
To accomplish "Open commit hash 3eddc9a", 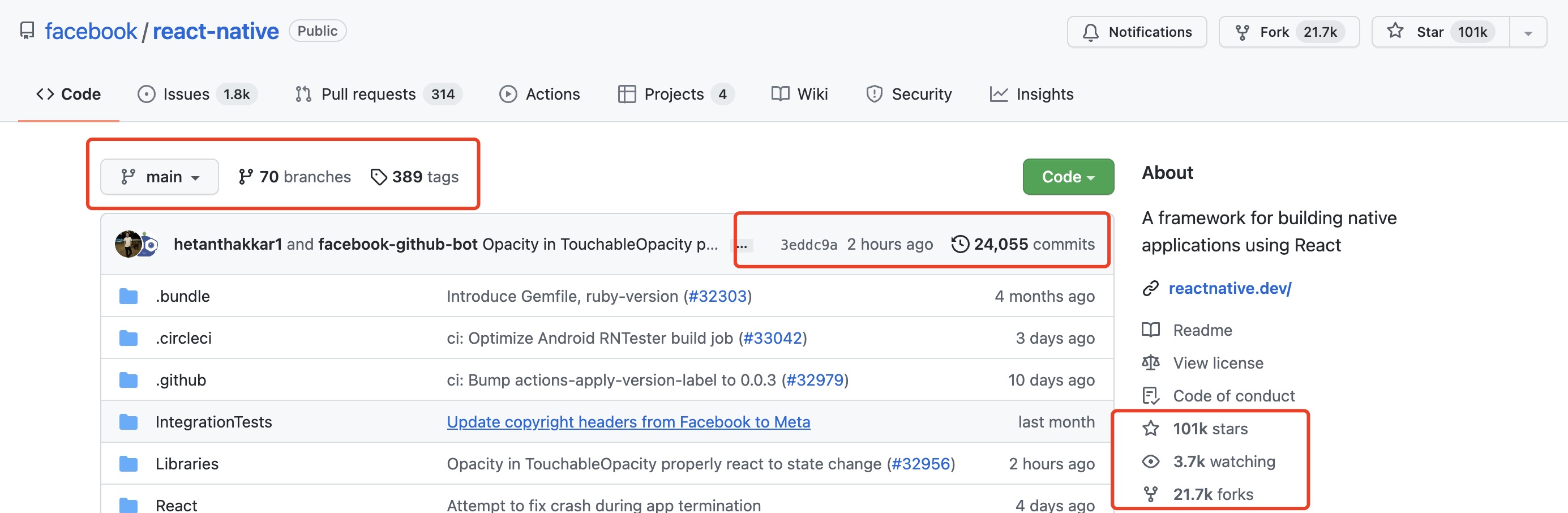I will (x=808, y=245).
